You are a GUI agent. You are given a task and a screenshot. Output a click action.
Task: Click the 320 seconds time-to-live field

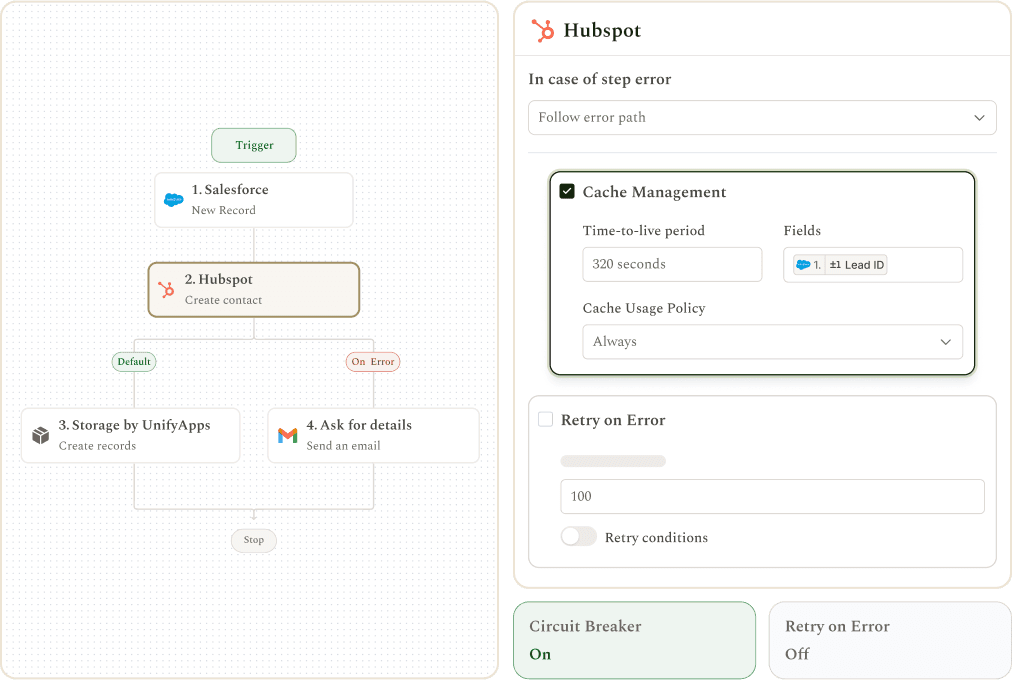[x=672, y=265]
